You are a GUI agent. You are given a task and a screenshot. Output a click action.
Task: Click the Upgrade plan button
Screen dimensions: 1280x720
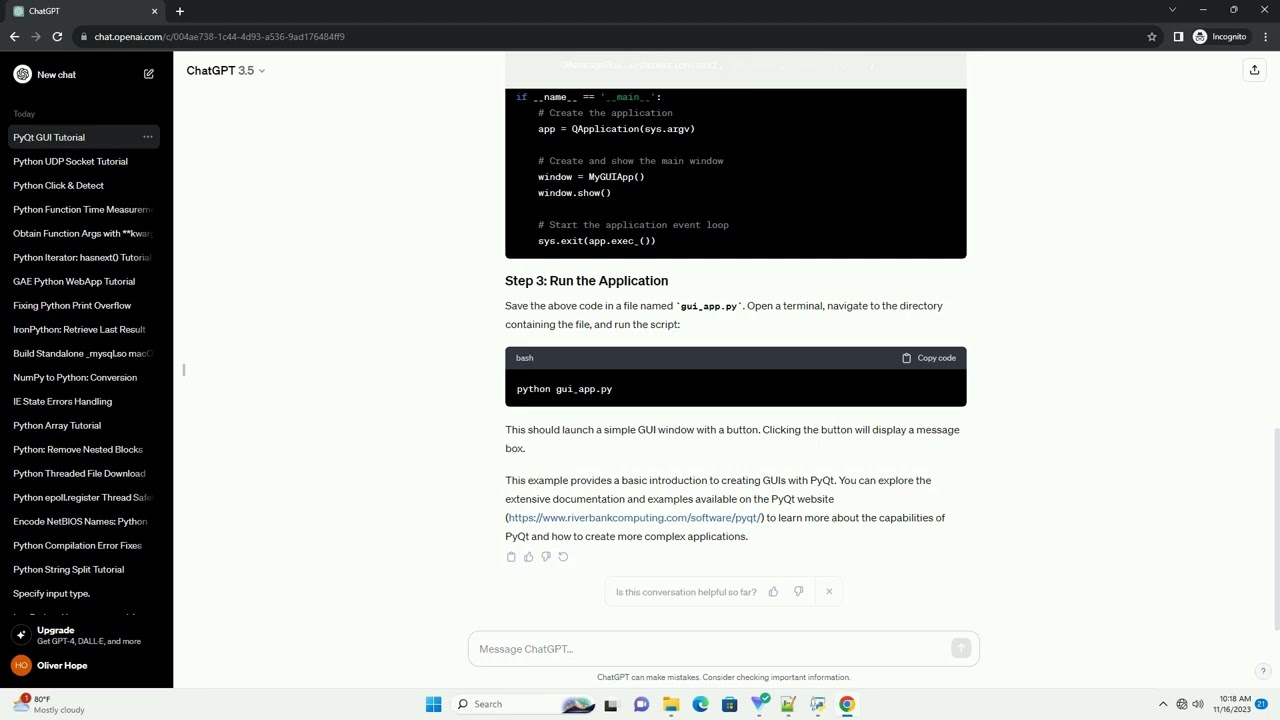(x=86, y=635)
